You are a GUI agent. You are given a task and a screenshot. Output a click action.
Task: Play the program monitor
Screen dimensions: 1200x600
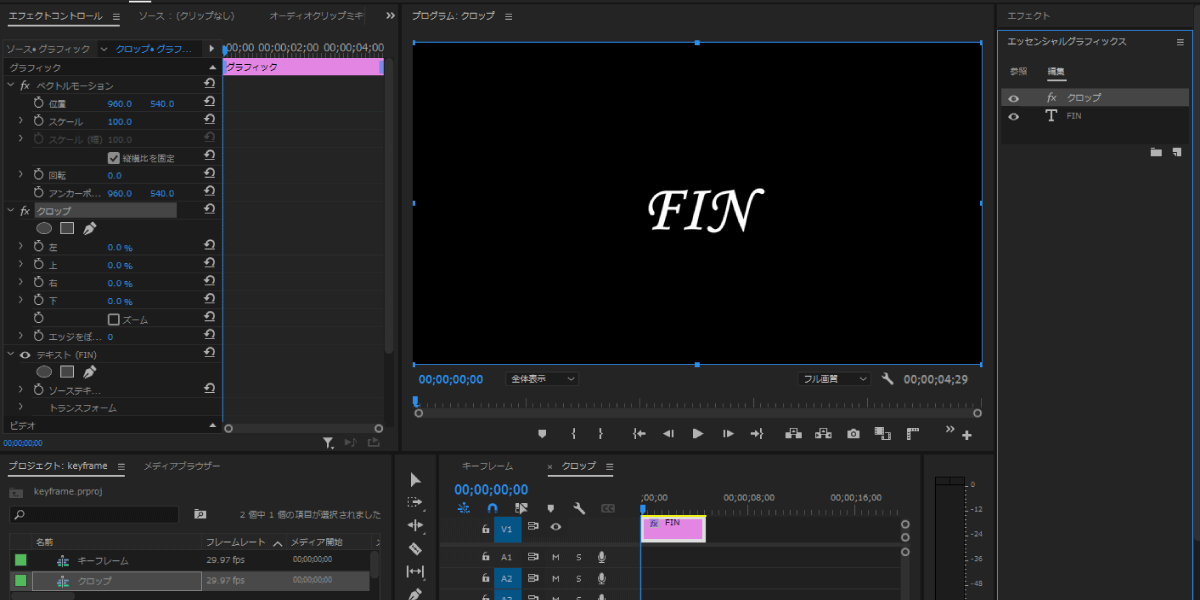click(x=698, y=434)
